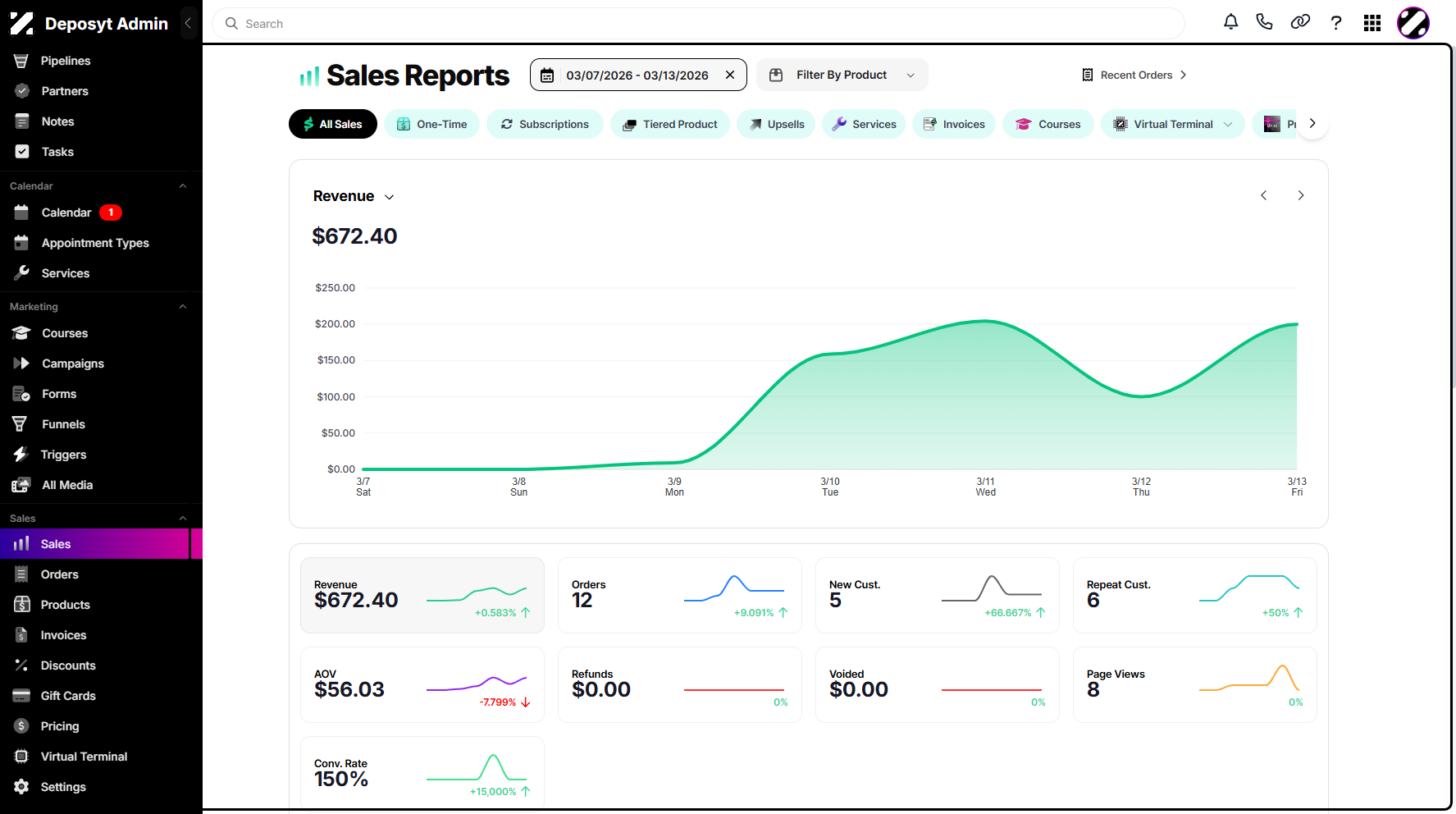The image size is (1456, 814).
Task: Click the Search input field
Action: (x=698, y=24)
